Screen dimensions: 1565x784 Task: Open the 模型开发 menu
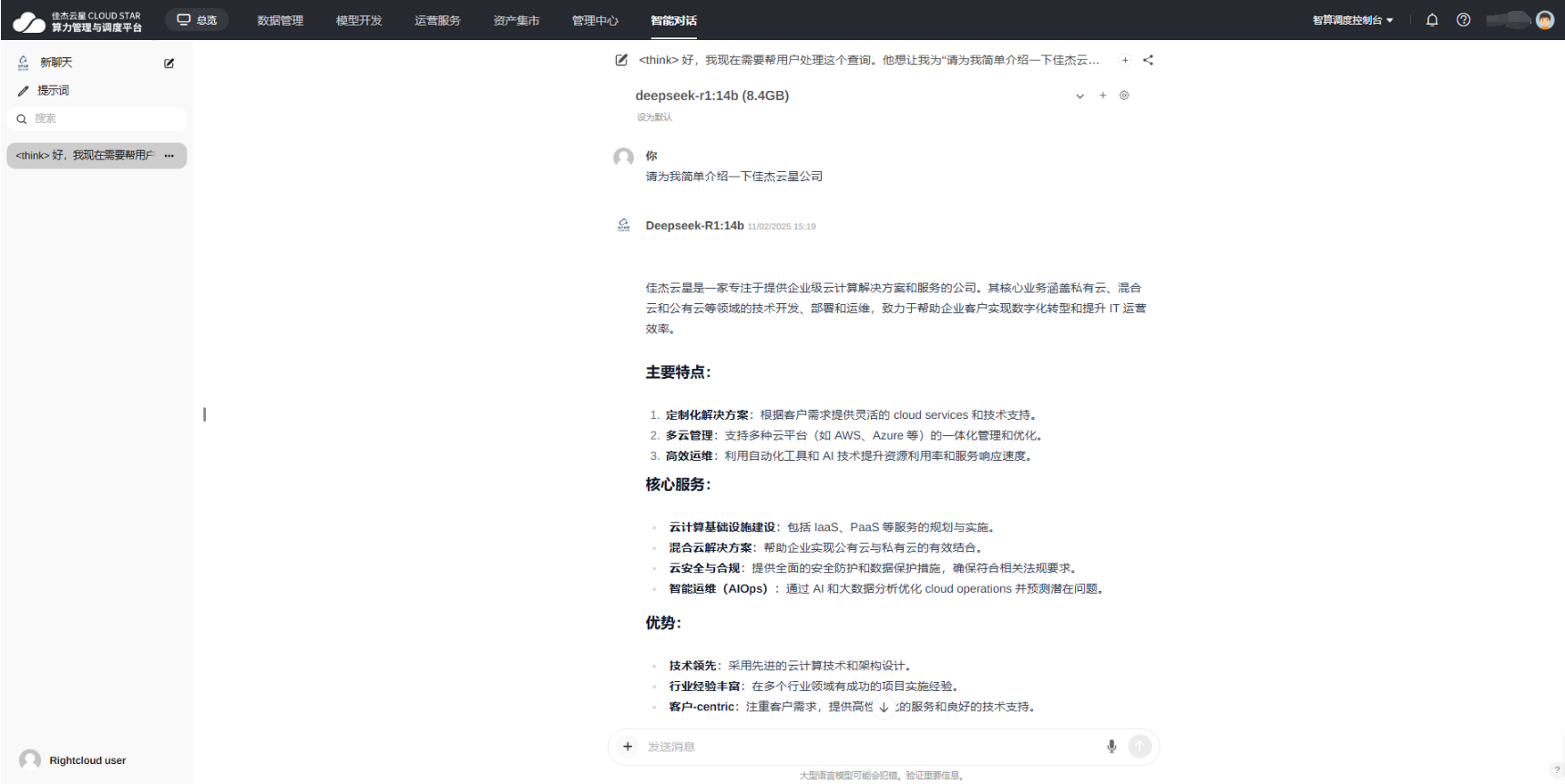pyautogui.click(x=359, y=20)
